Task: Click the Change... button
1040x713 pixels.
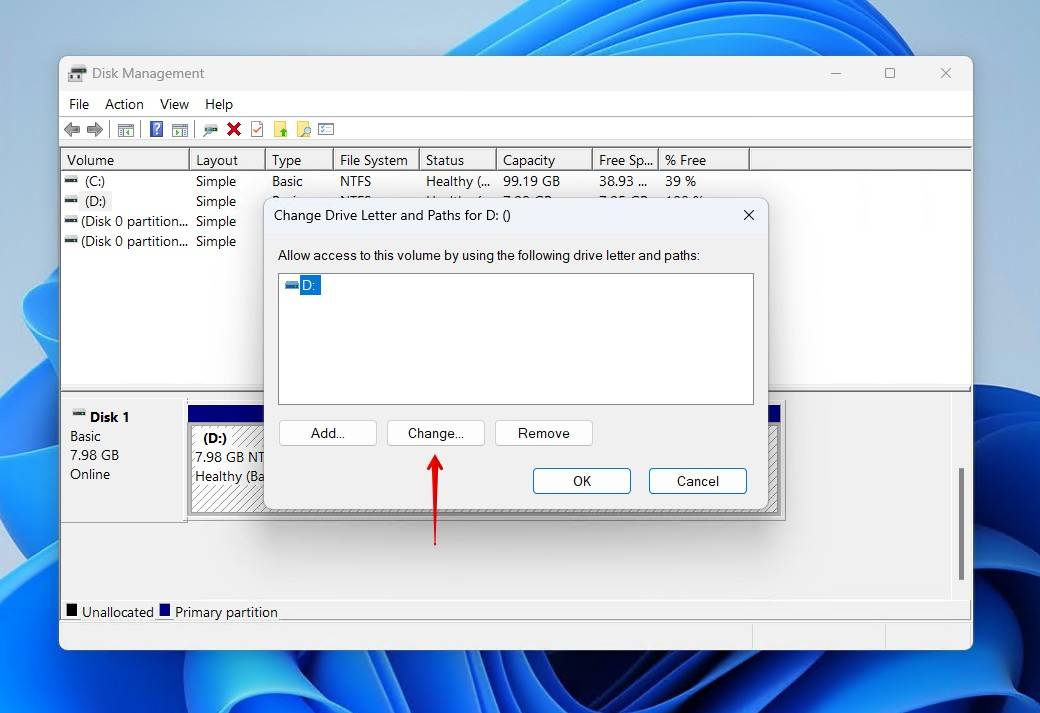Action: click(436, 433)
